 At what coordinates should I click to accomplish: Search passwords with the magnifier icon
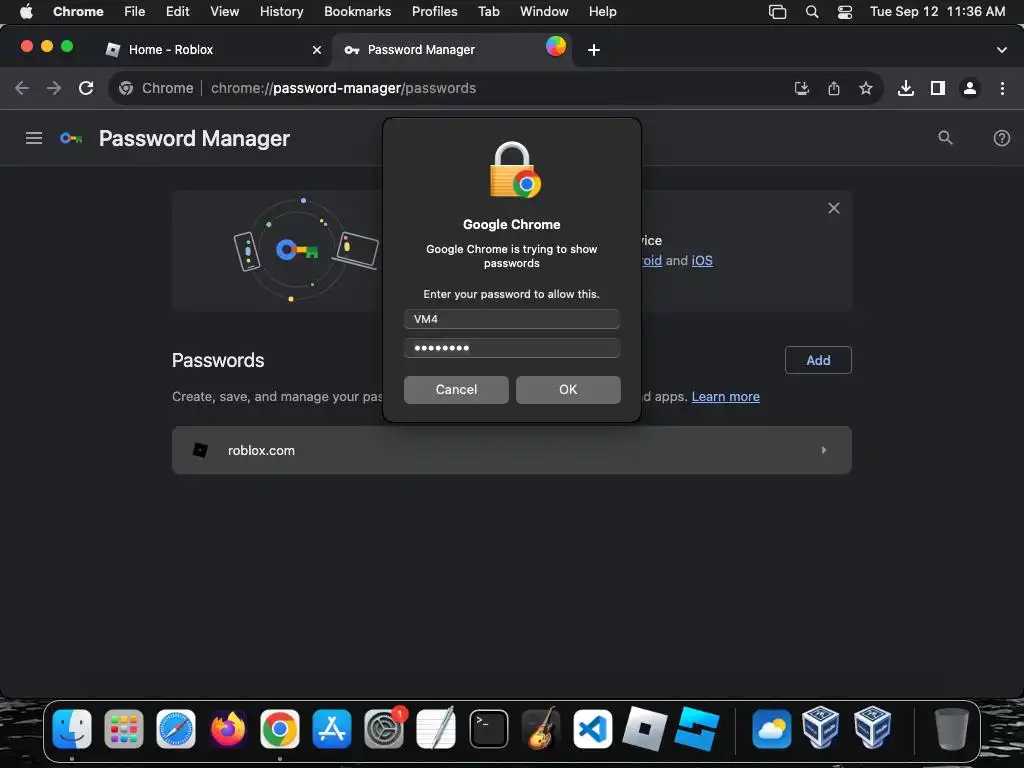(x=945, y=138)
